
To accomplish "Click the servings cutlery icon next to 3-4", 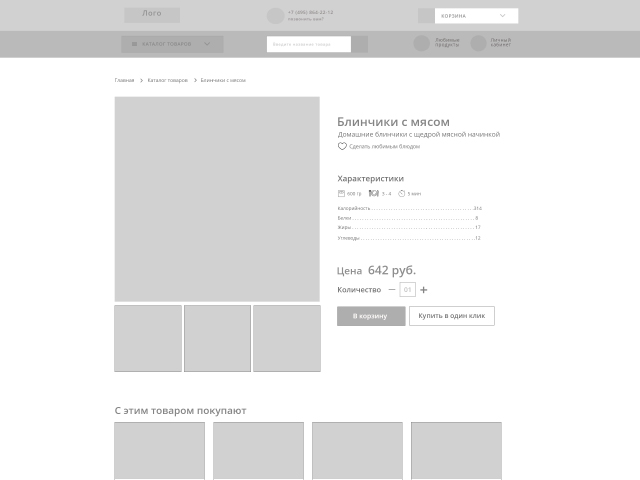I will tap(373, 193).
